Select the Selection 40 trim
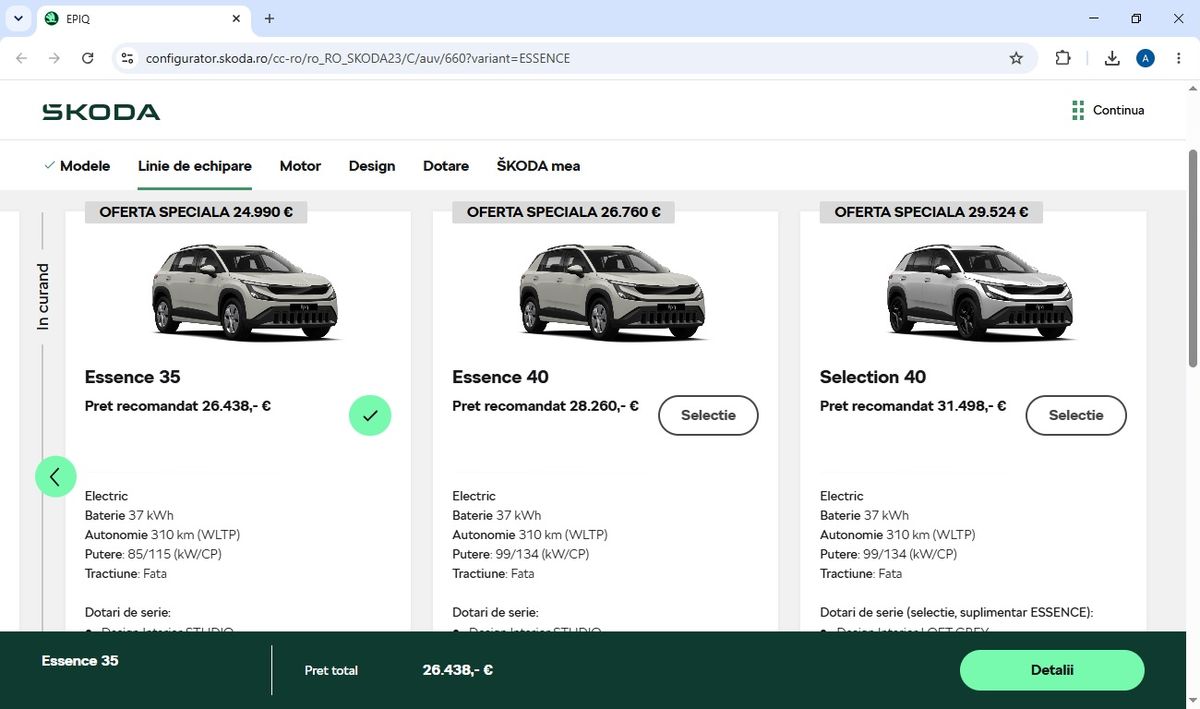The width and height of the screenshot is (1200, 709). pos(1076,415)
